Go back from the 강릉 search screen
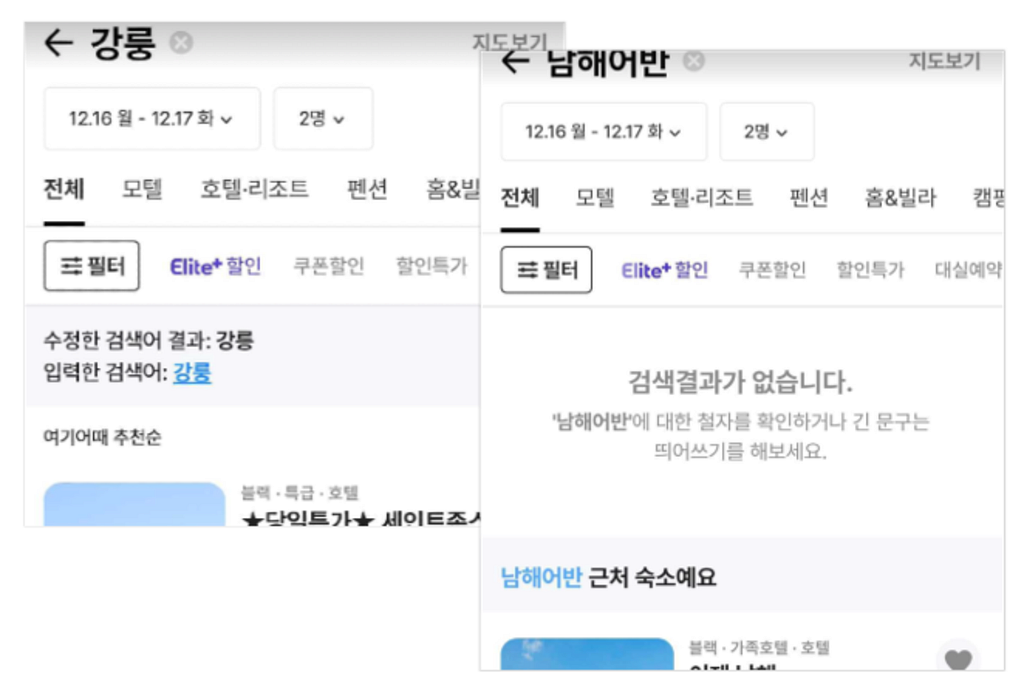Image resolution: width=1024 pixels, height=684 pixels. click(x=59, y=43)
